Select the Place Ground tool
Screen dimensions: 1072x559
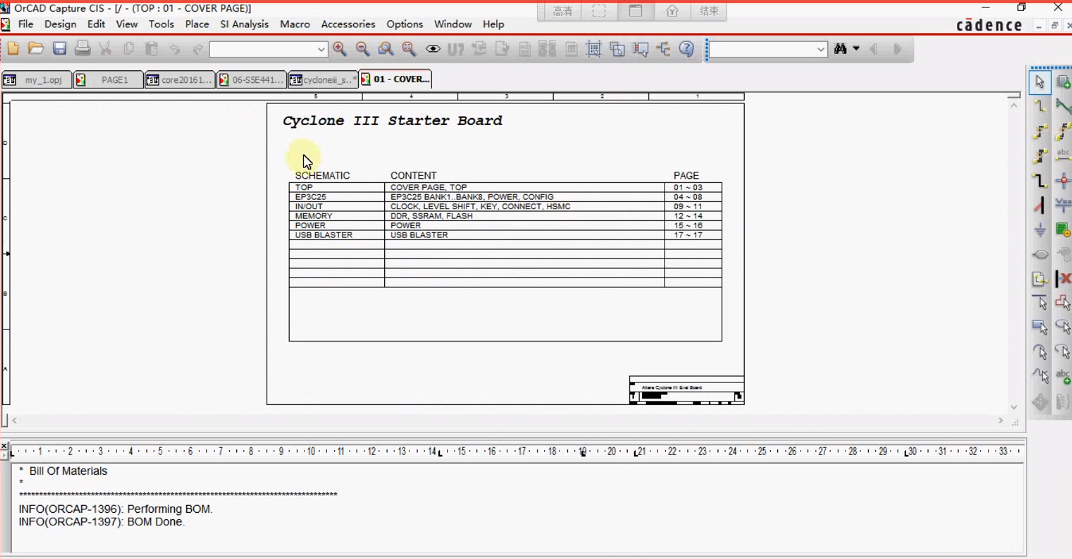[1040, 230]
